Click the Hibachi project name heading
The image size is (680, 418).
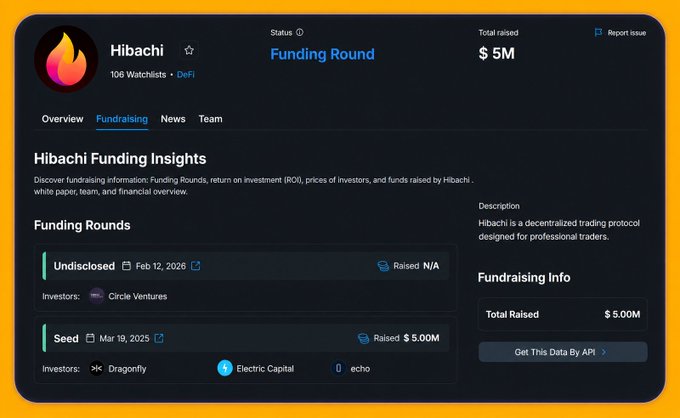[x=137, y=51]
